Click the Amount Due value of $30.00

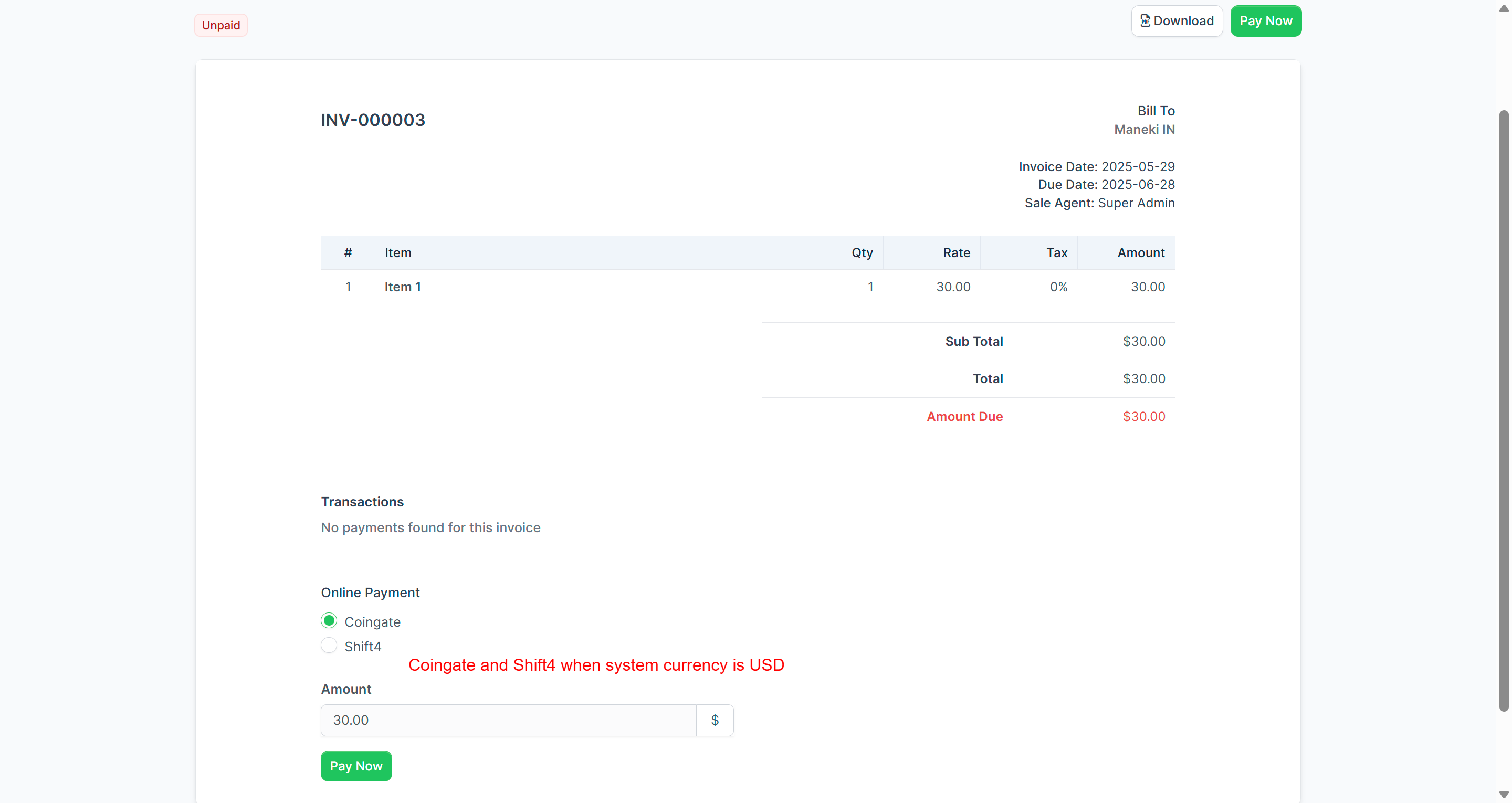click(x=1143, y=416)
